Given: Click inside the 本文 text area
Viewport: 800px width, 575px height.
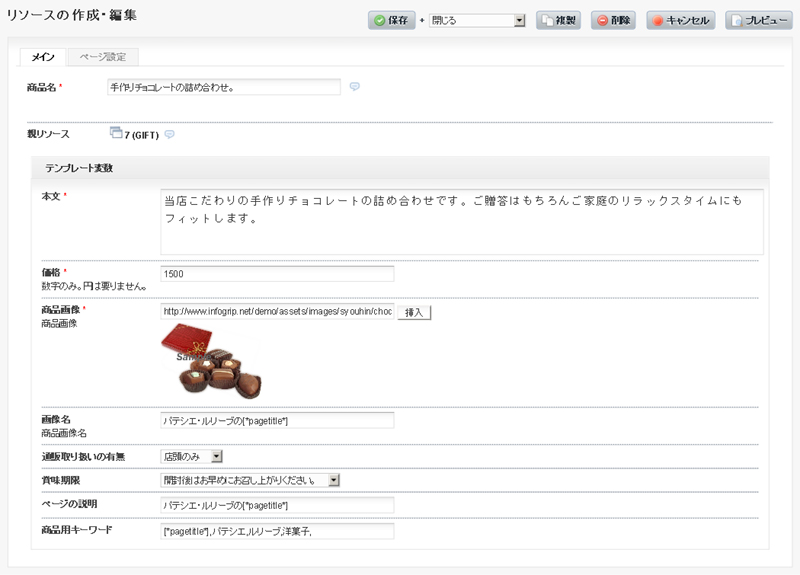Looking at the screenshot, I should point(462,221).
